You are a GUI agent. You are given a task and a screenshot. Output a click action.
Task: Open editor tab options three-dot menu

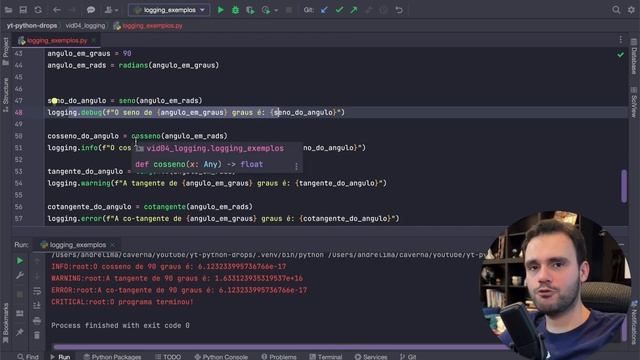620,40
